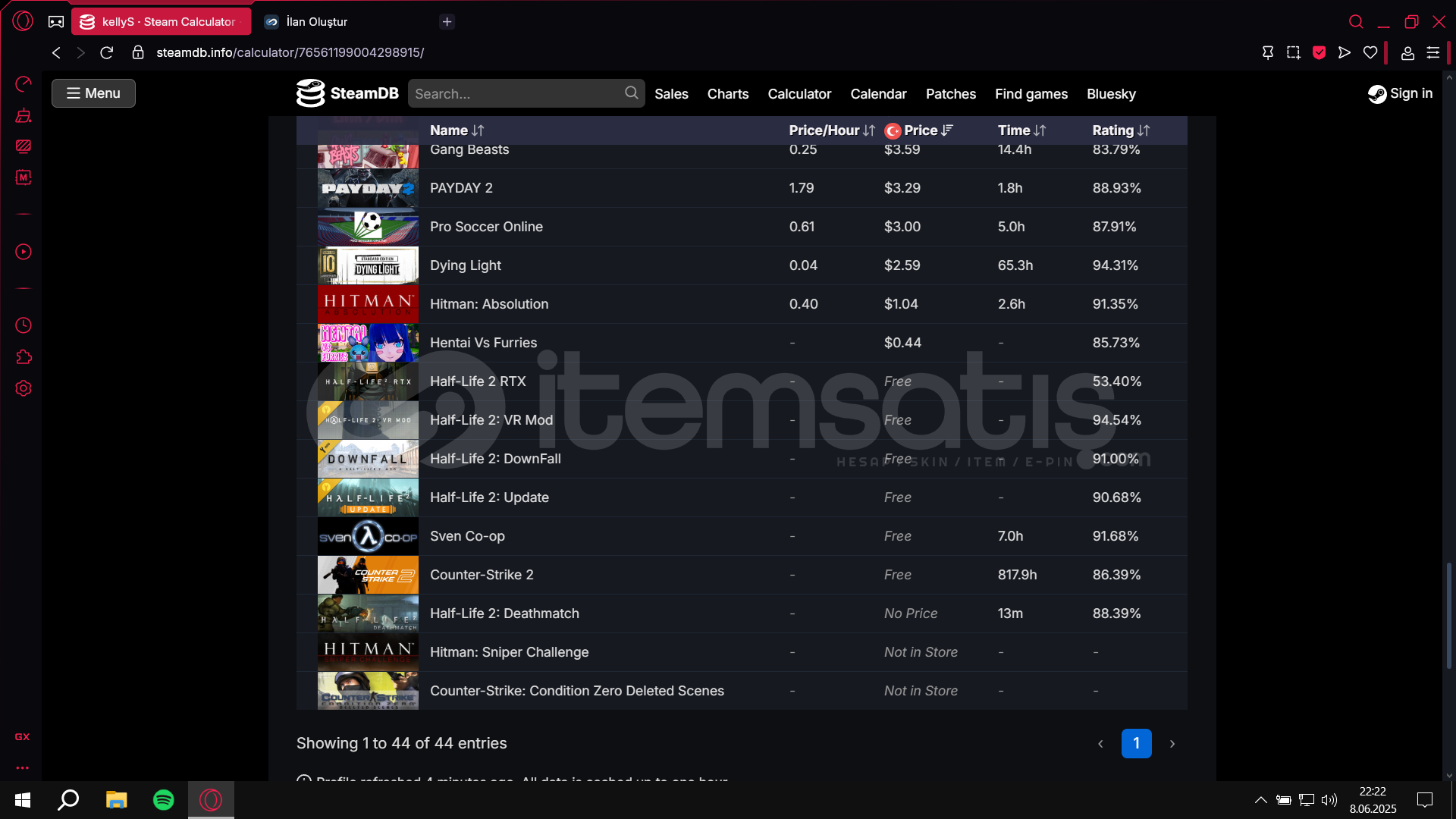Open File Explorer from the taskbar
This screenshot has height=819, width=1456.
point(116,800)
